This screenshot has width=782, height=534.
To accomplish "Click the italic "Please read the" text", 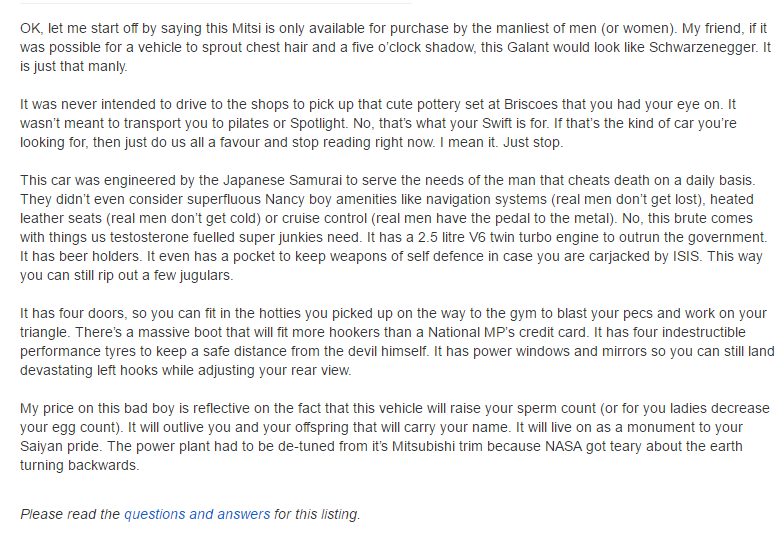I will (x=70, y=514).
